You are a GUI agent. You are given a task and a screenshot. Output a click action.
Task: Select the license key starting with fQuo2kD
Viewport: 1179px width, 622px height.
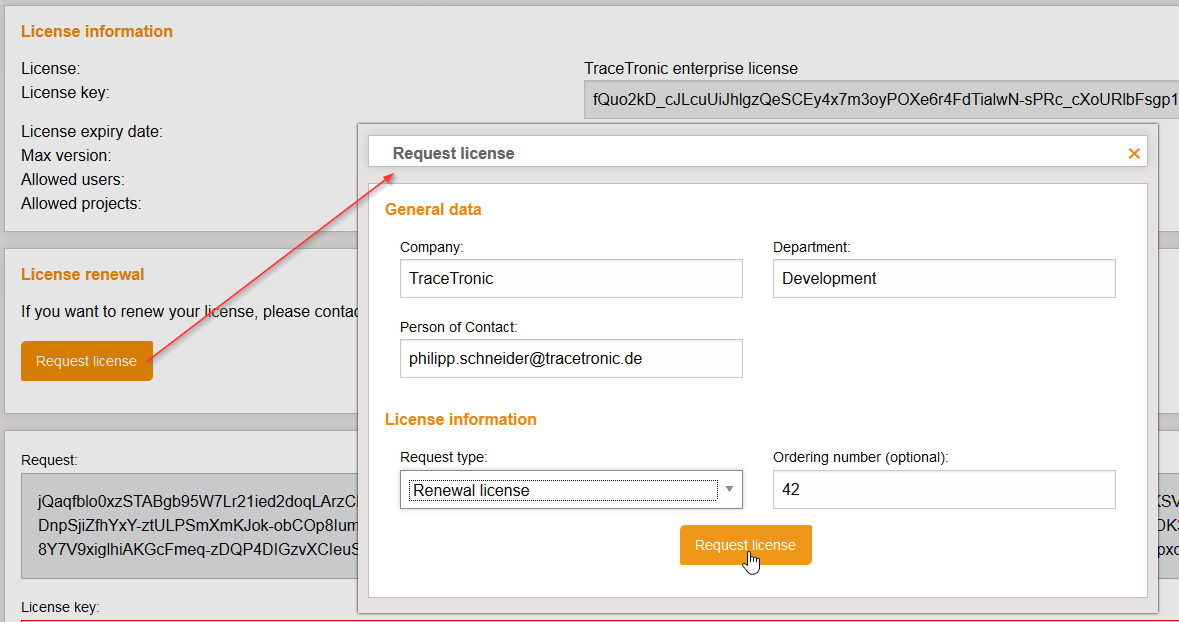pos(880,100)
